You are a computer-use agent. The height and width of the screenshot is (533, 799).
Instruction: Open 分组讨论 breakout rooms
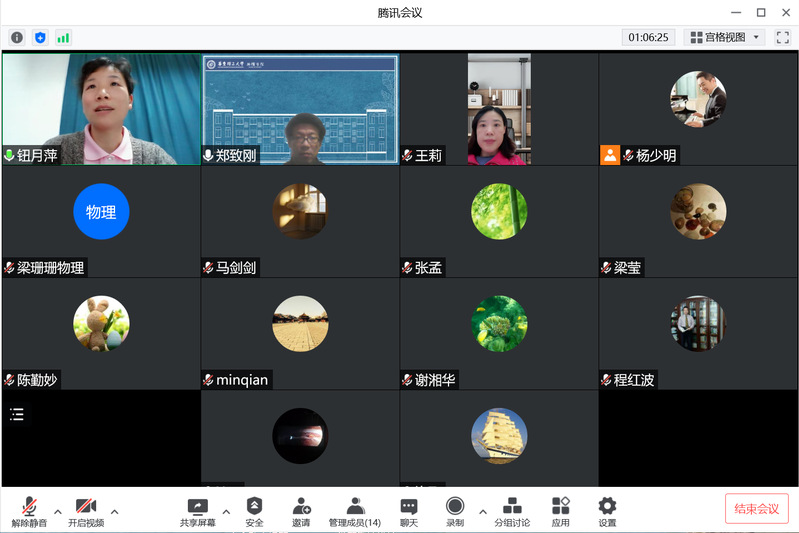coord(512,511)
